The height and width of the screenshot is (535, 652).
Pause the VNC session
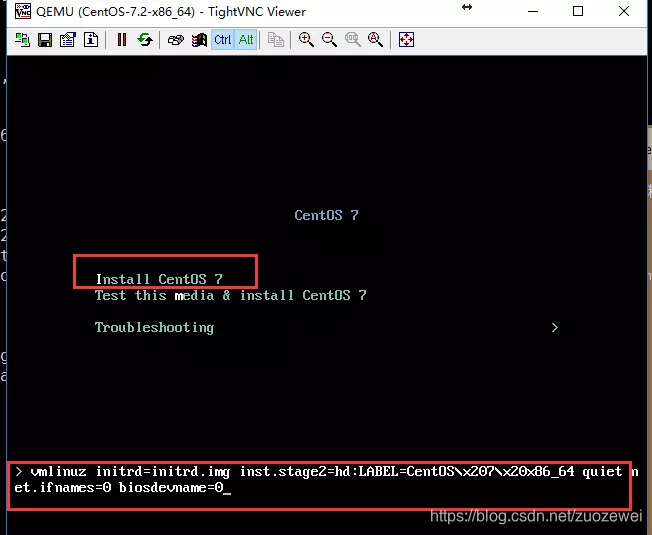click(122, 40)
